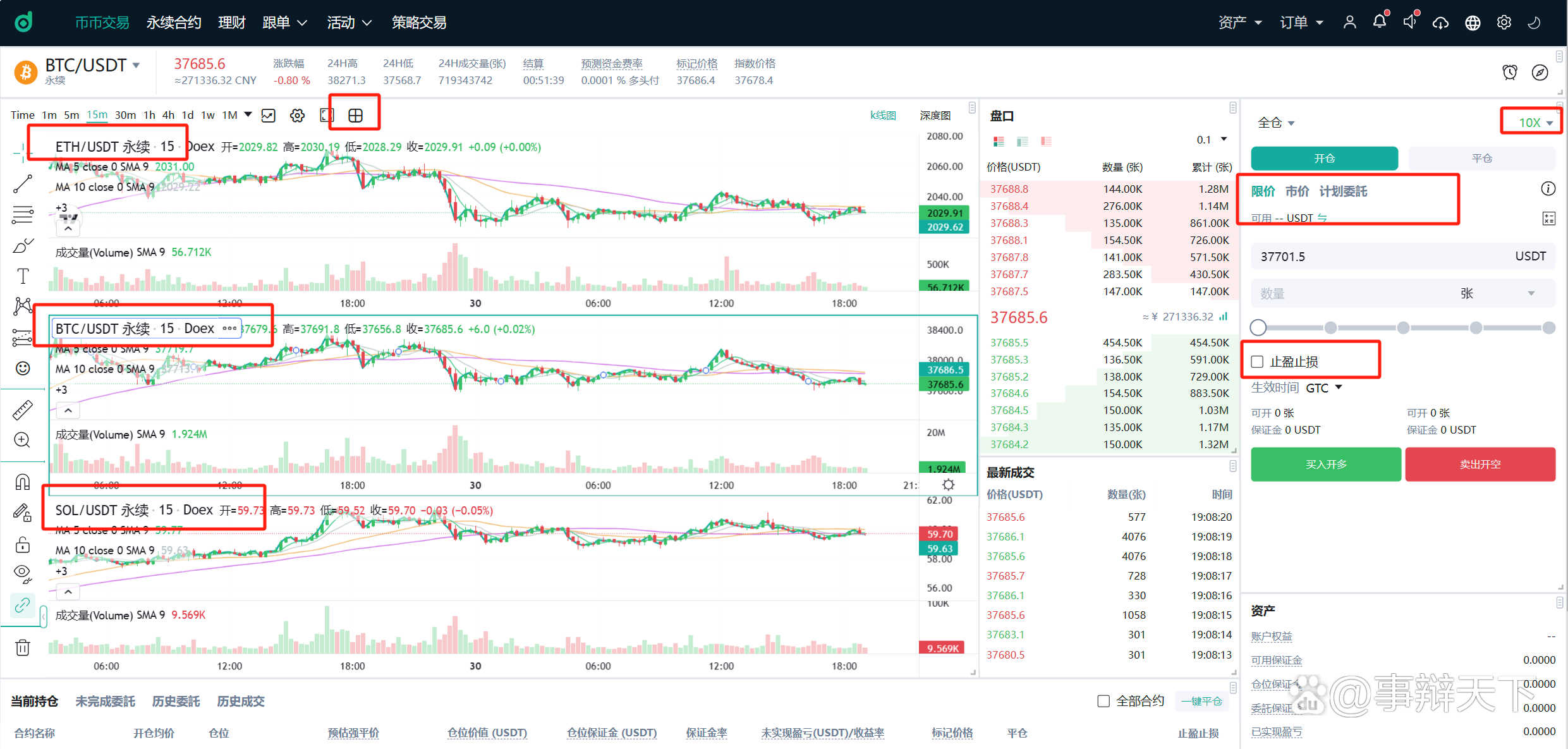Image resolution: width=1568 pixels, height=749 pixels.
Task: Toggle dark mode moon icon
Action: click(1534, 23)
